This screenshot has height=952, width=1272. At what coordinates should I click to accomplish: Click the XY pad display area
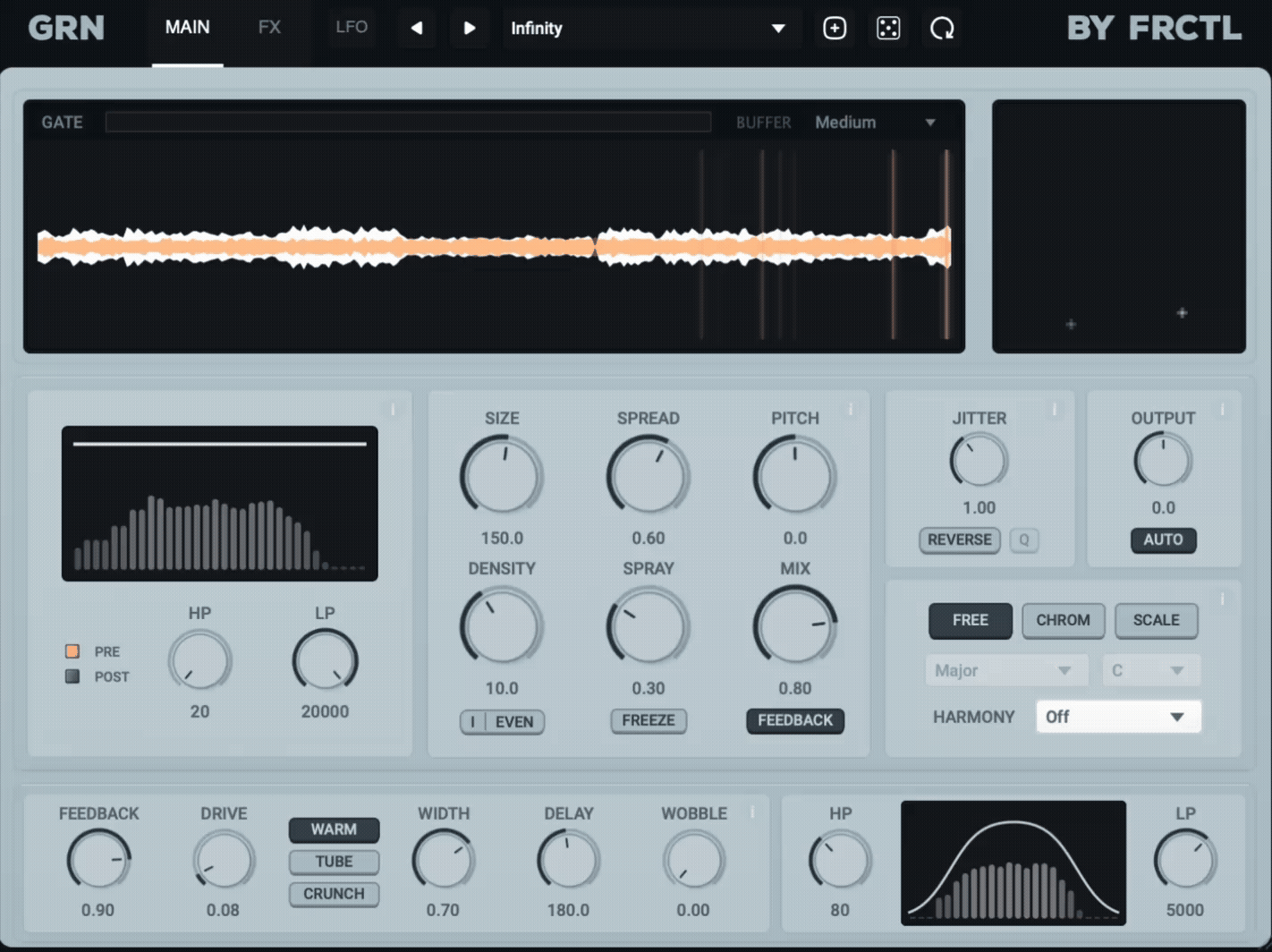point(1118,226)
